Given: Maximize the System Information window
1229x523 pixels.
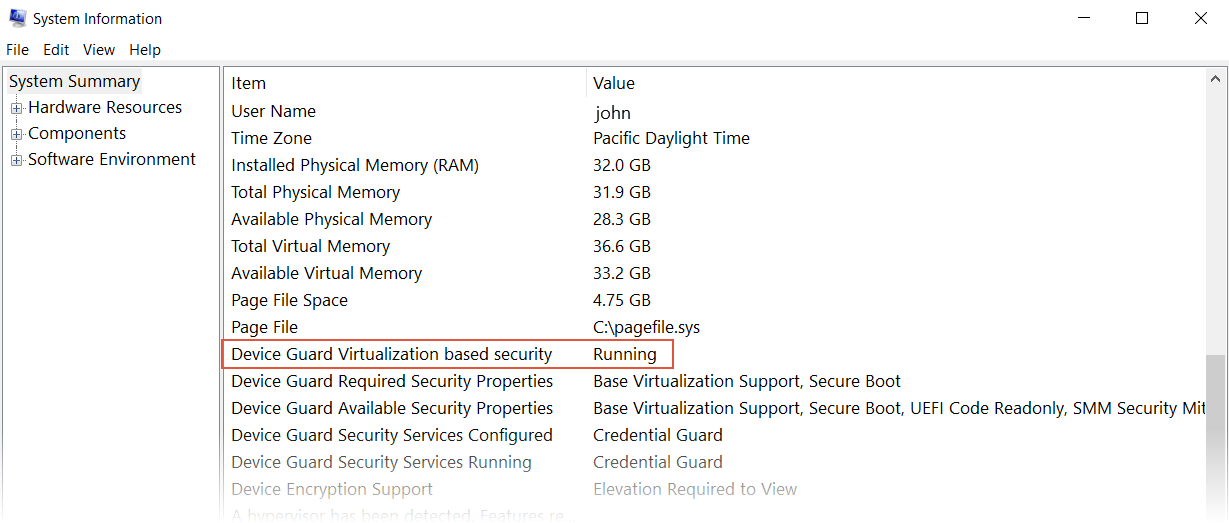Looking at the screenshot, I should click(1142, 18).
